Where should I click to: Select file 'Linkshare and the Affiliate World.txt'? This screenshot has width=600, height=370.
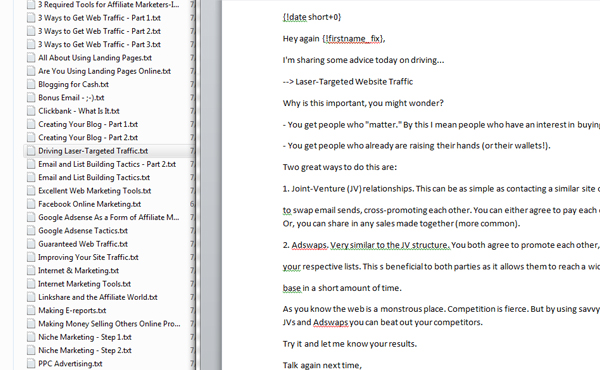pos(98,297)
